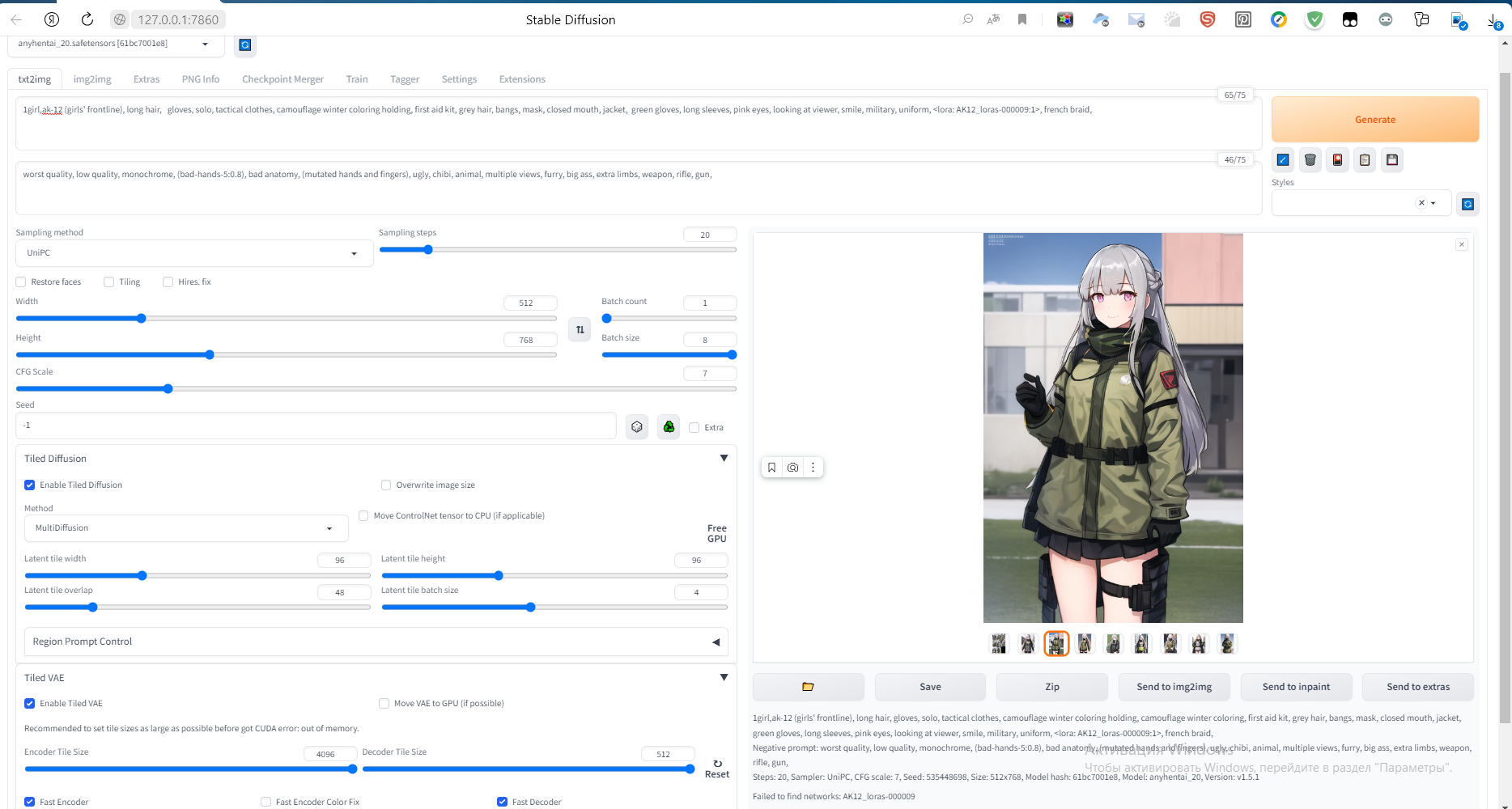Clear selected styles with the X
Screen dimensions: 1512x809
click(x=1421, y=203)
